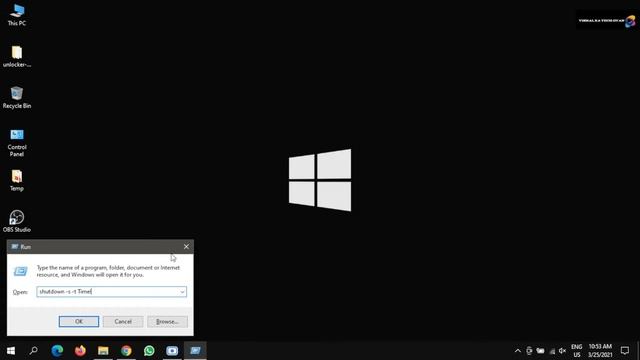Open the camera app taskbar icon
640x360 pixels.
pos(172,351)
